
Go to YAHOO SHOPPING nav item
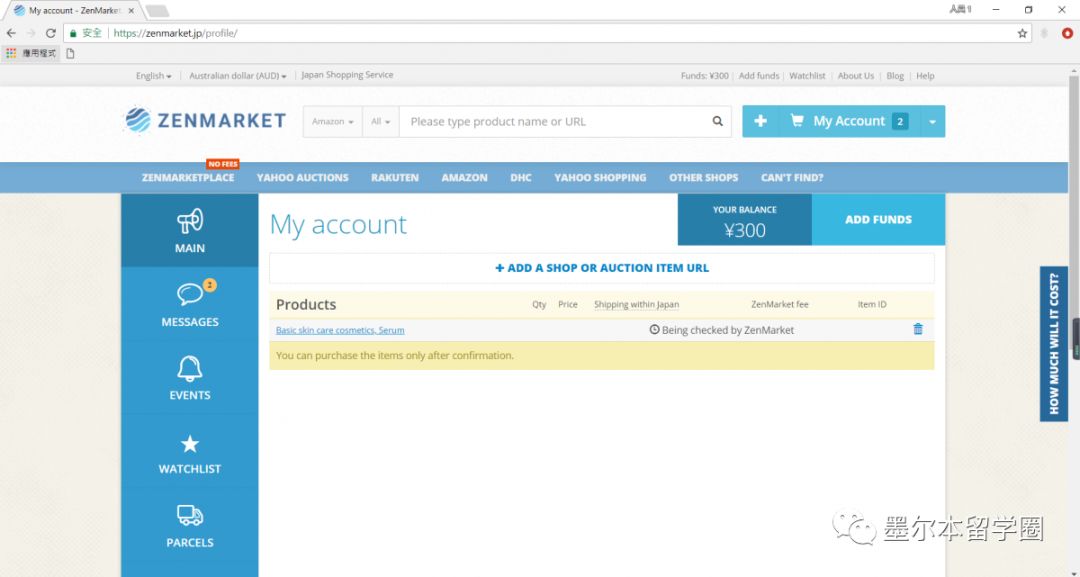(600, 178)
